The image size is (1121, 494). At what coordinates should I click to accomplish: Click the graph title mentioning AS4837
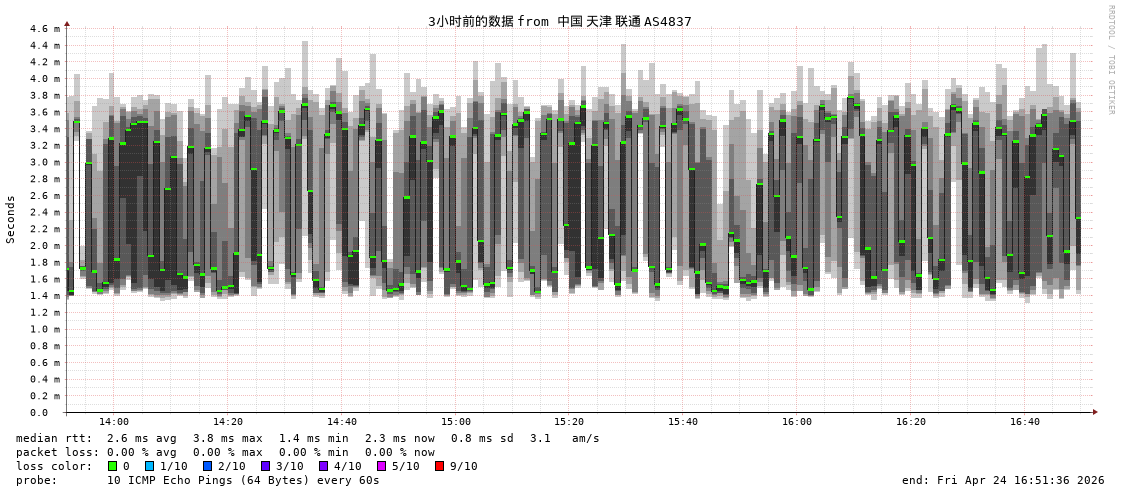560,21
